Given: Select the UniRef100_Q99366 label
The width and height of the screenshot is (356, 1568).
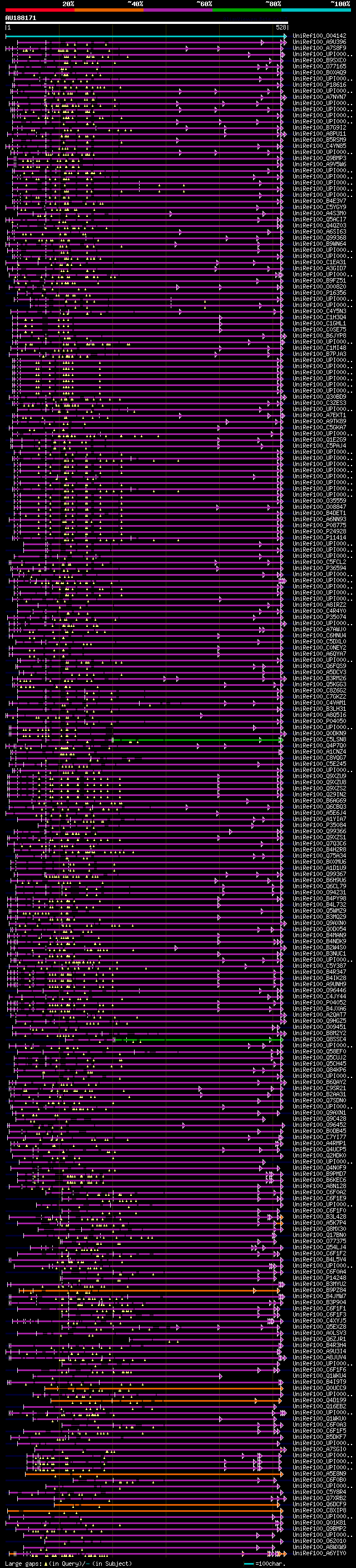Looking at the screenshot, I should point(319,832).
